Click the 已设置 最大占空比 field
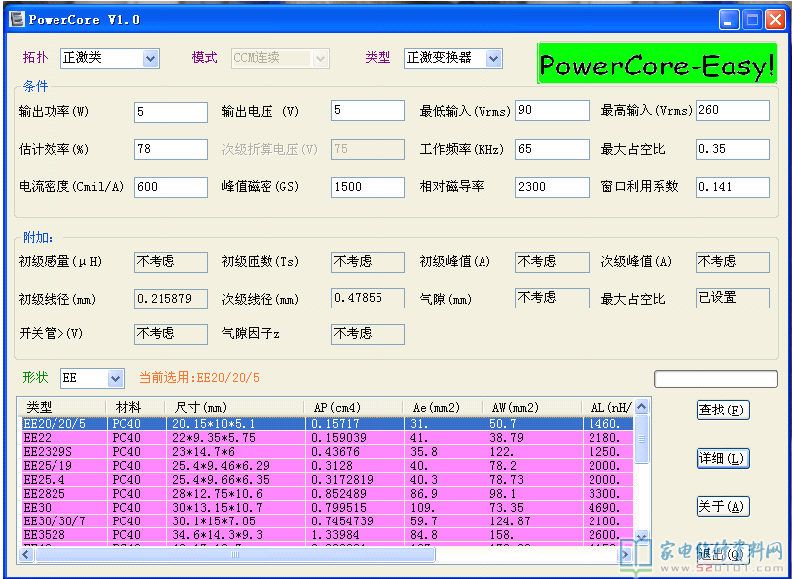792x579 pixels. click(733, 298)
